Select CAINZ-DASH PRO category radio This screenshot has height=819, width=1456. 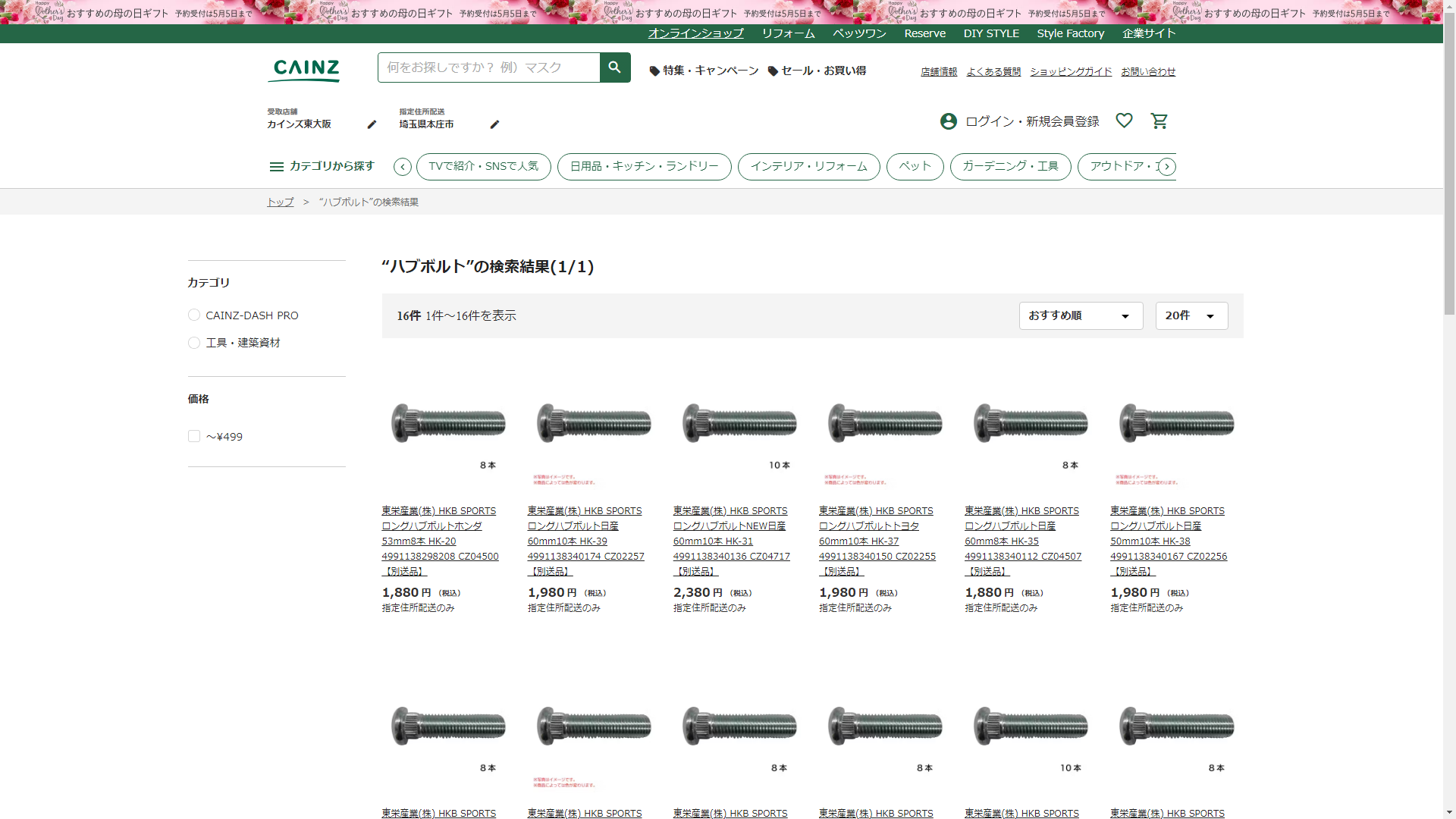194,315
